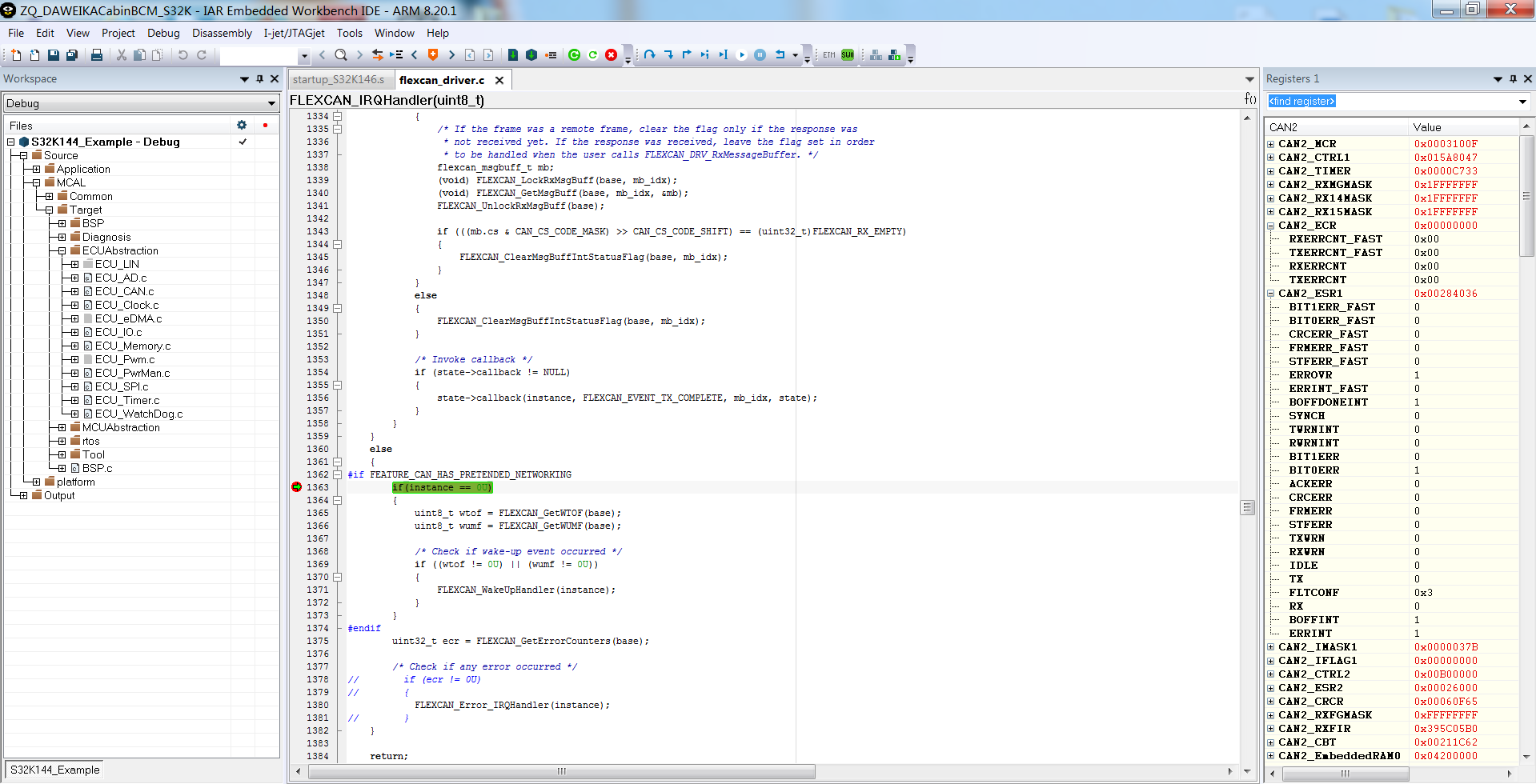Viewport: 1536px width, 784px height.
Task: Pause the target with the Break icon
Action: click(760, 54)
